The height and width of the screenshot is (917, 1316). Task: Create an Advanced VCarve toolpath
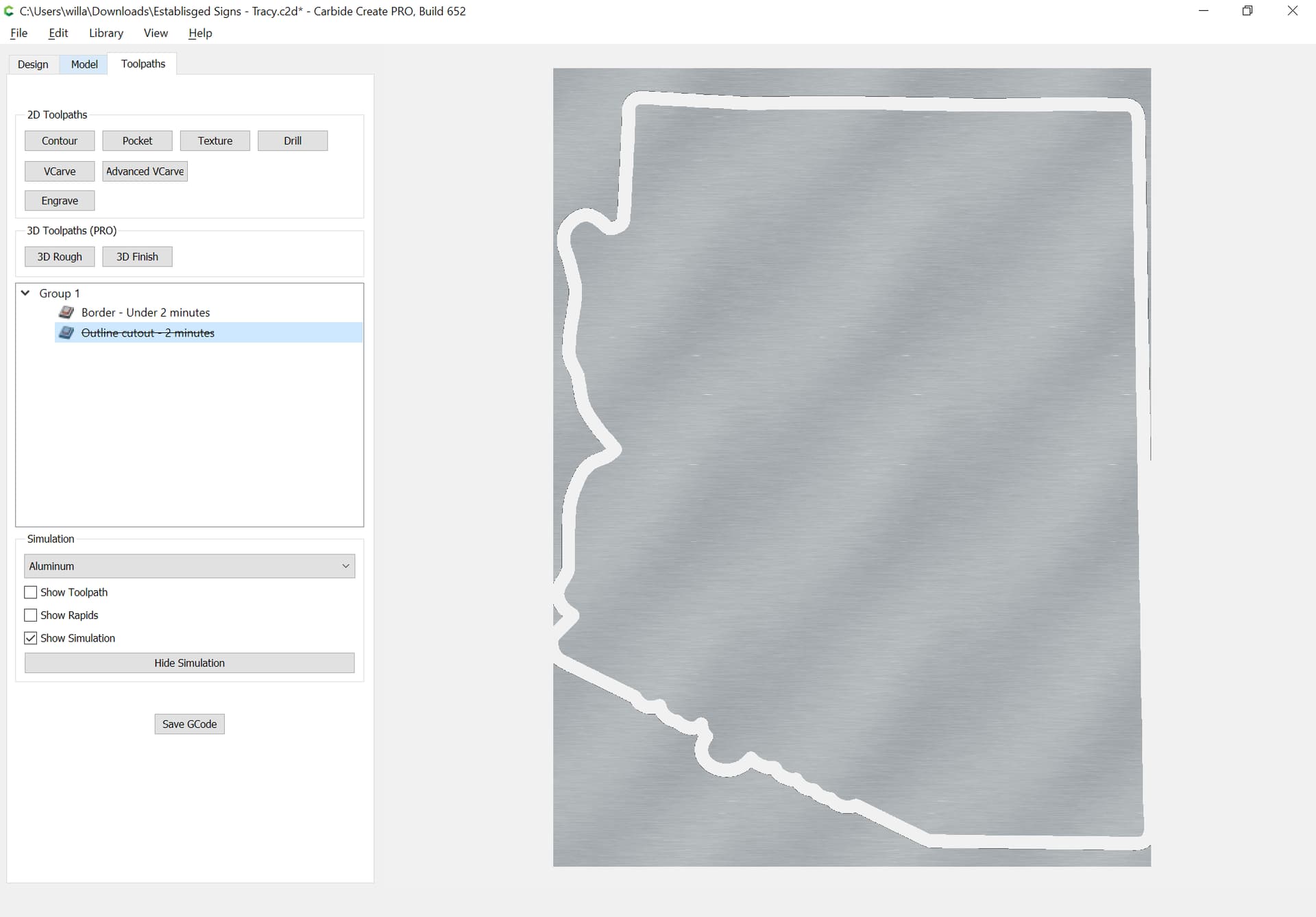click(x=145, y=171)
